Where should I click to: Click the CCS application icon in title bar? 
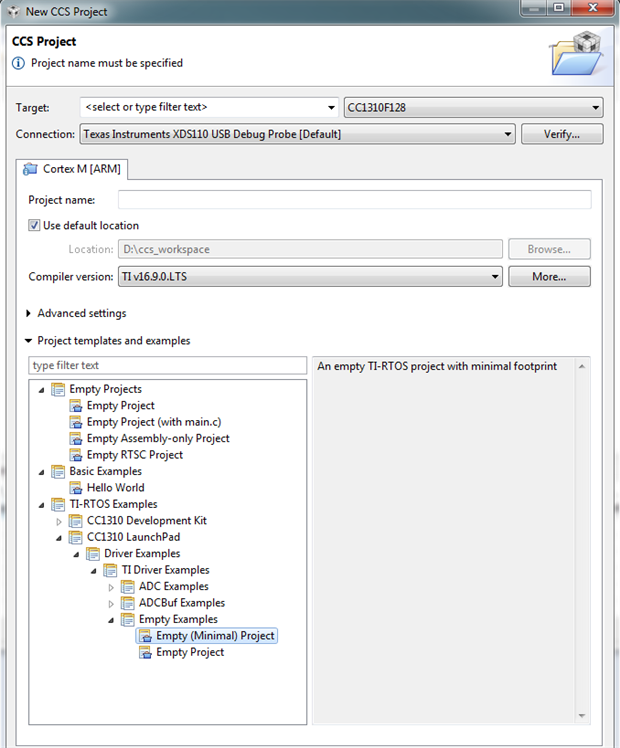click(x=13, y=11)
